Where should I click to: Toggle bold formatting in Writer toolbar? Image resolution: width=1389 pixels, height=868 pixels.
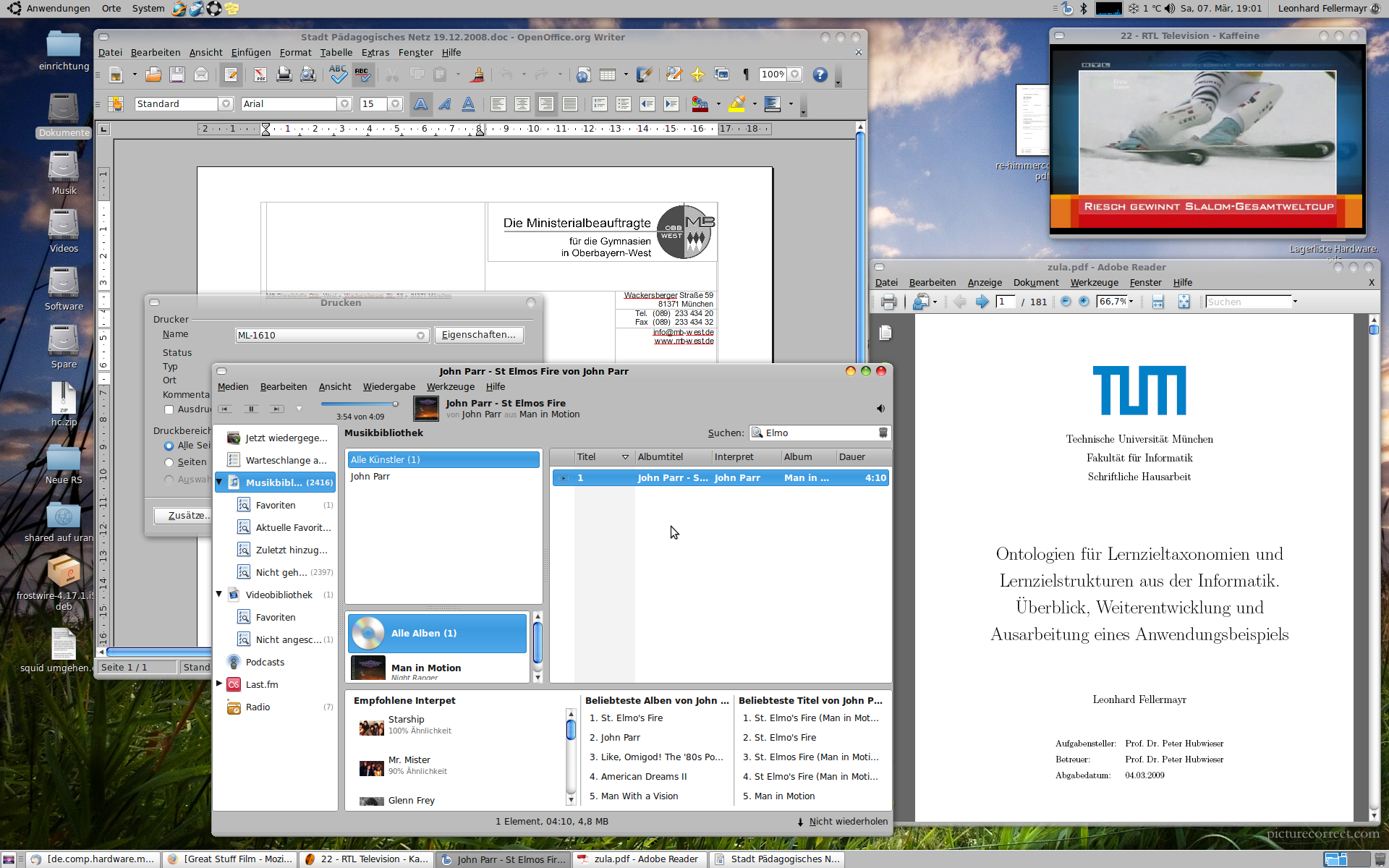pyautogui.click(x=420, y=104)
